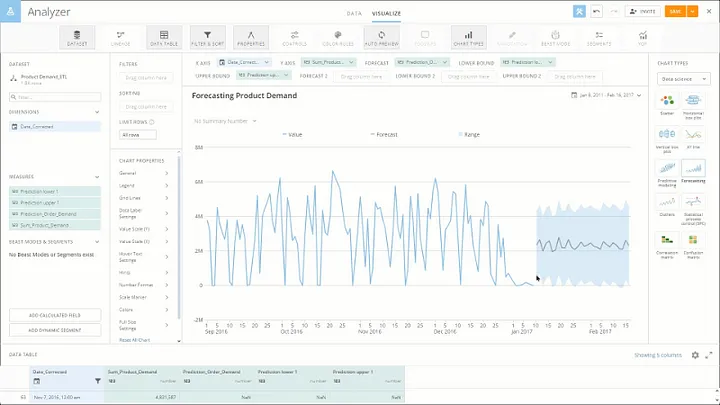
Task: Click the Beast Mode toolbar icon
Action: (556, 37)
